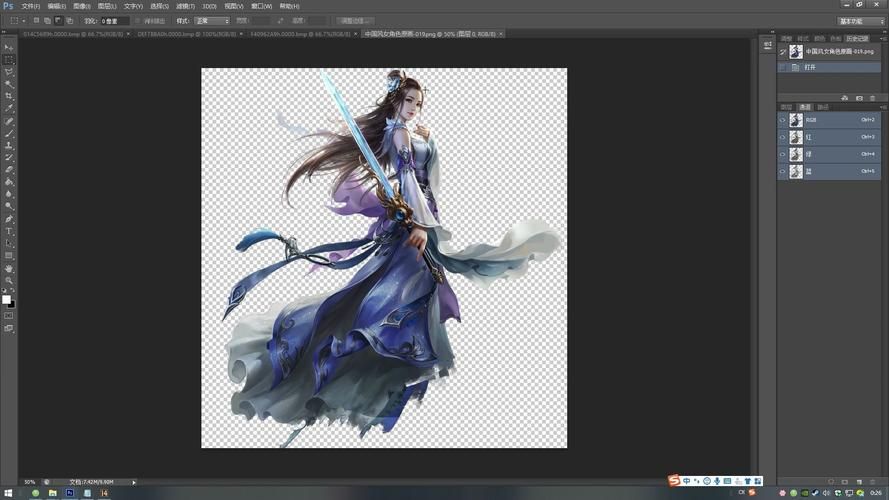The height and width of the screenshot is (500, 889).
Task: Change the screen mode
Action: pyautogui.click(x=9, y=328)
